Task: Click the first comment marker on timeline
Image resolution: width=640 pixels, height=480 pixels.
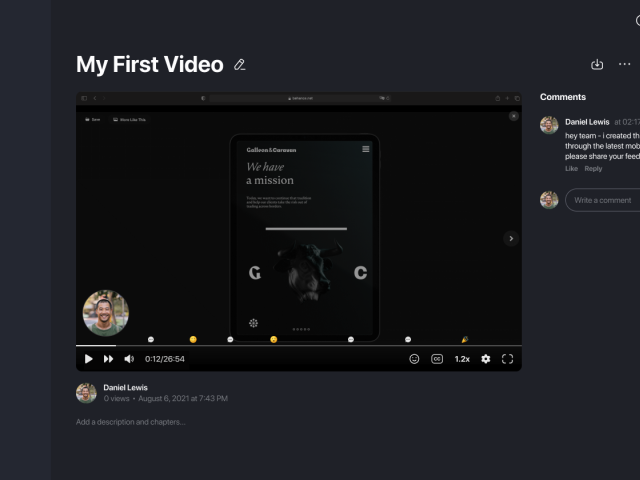Action: pos(151,339)
